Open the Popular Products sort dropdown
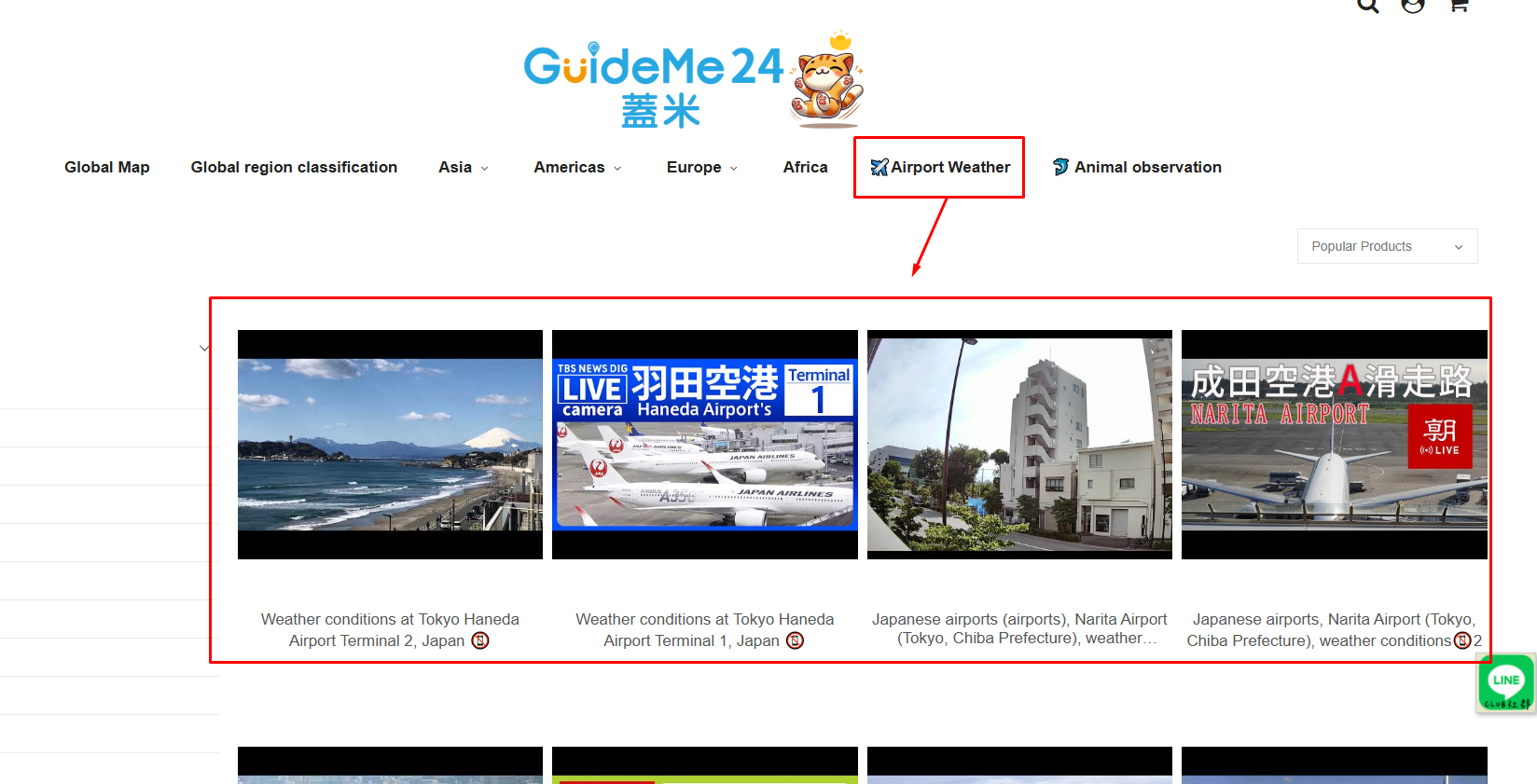 pos(1387,246)
